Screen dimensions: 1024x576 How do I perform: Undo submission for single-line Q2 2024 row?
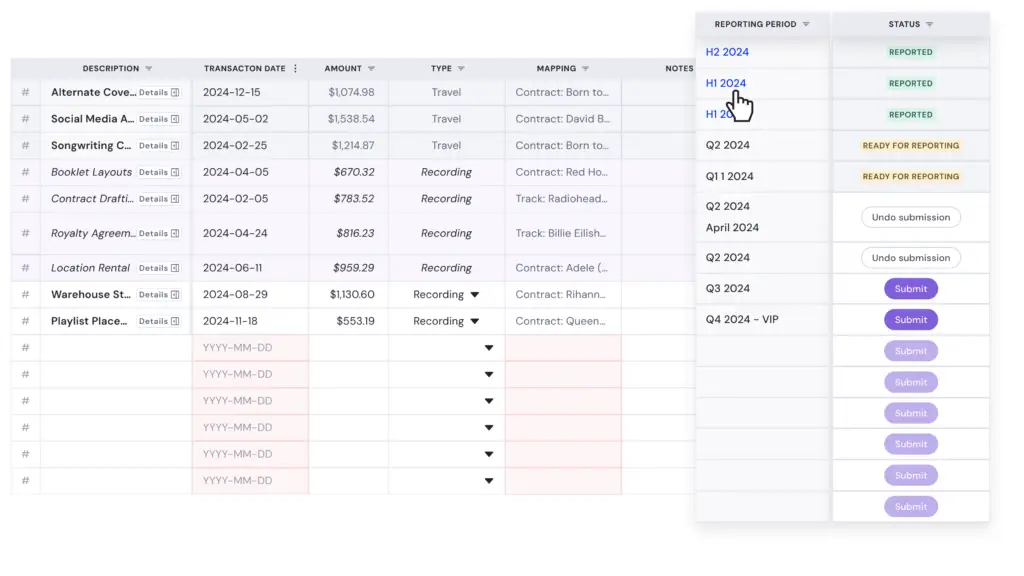click(x=910, y=258)
